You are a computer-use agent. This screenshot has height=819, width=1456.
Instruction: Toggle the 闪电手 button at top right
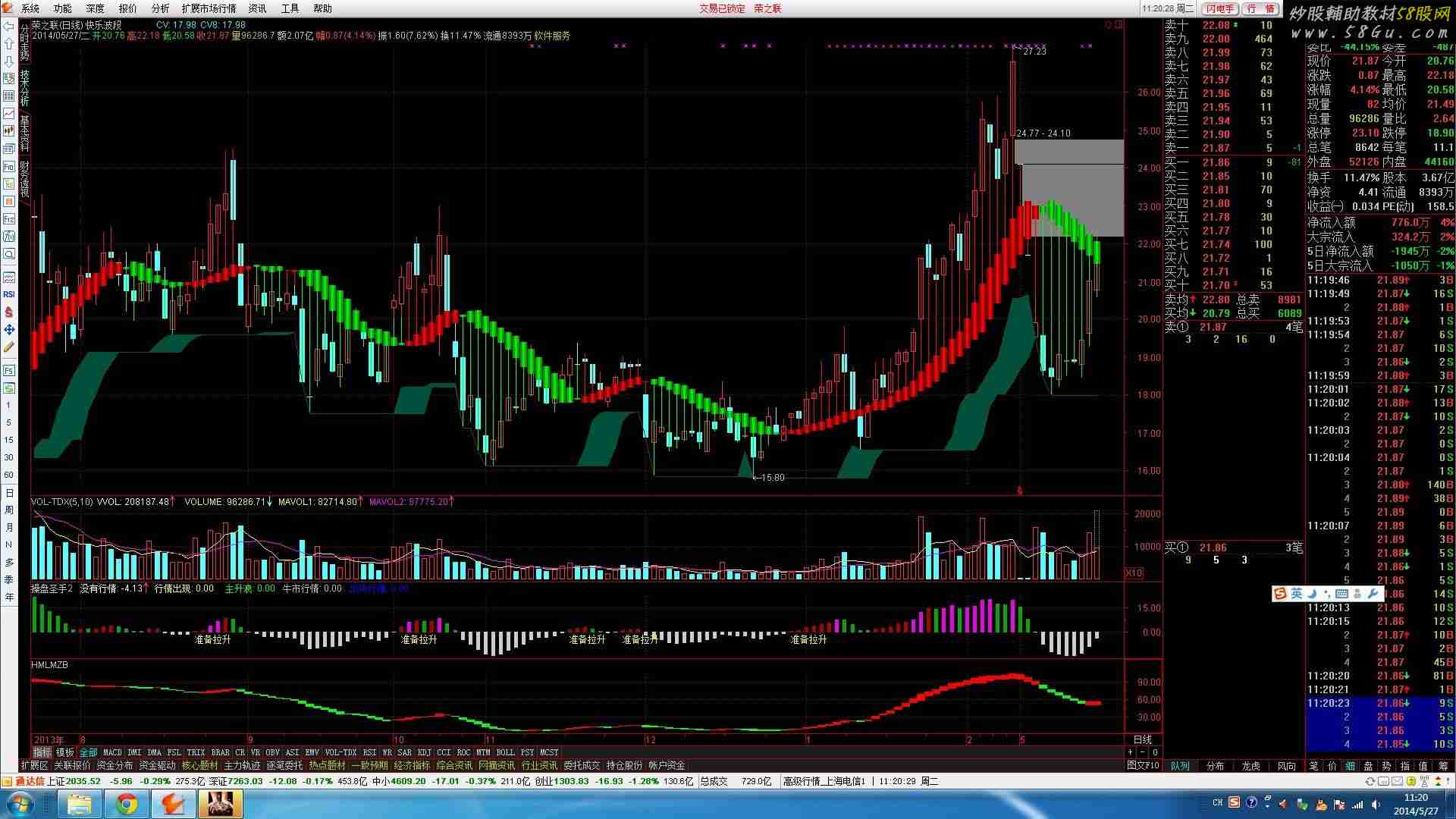tap(1219, 8)
